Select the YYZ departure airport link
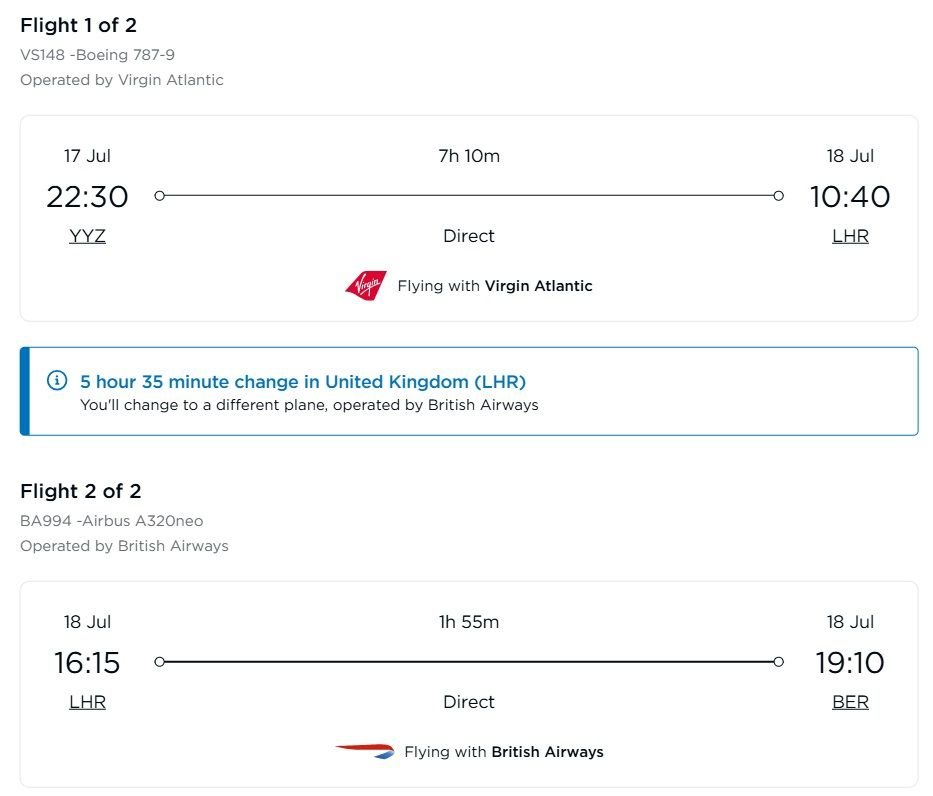This screenshot has height=796, width=933. tap(87, 236)
